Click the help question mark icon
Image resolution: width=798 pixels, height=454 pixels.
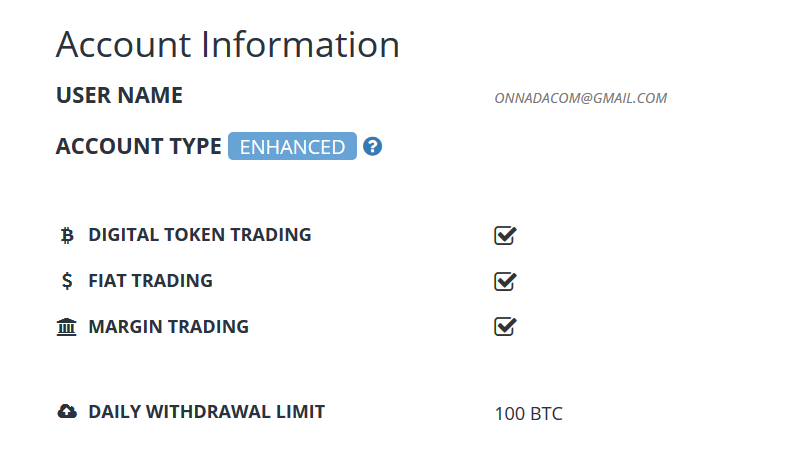click(373, 147)
